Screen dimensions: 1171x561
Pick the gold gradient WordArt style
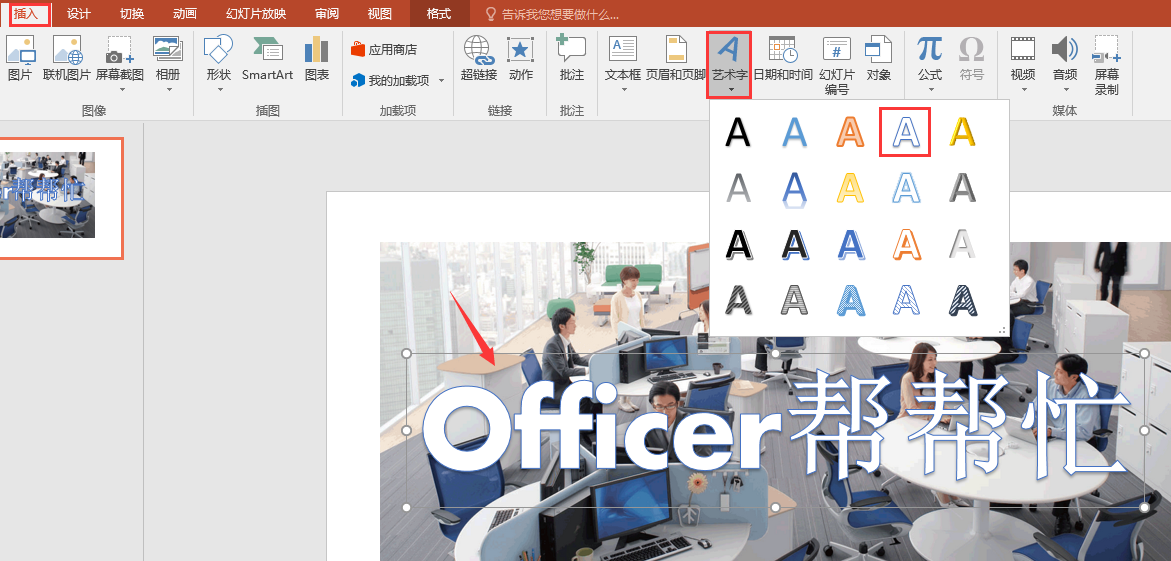pos(962,132)
